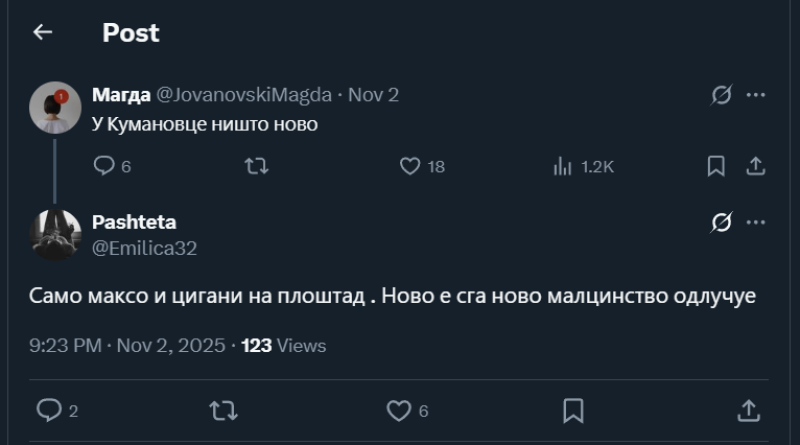Share Pashteta's post
Image resolution: width=800 pixels, height=445 pixels.
[748, 410]
